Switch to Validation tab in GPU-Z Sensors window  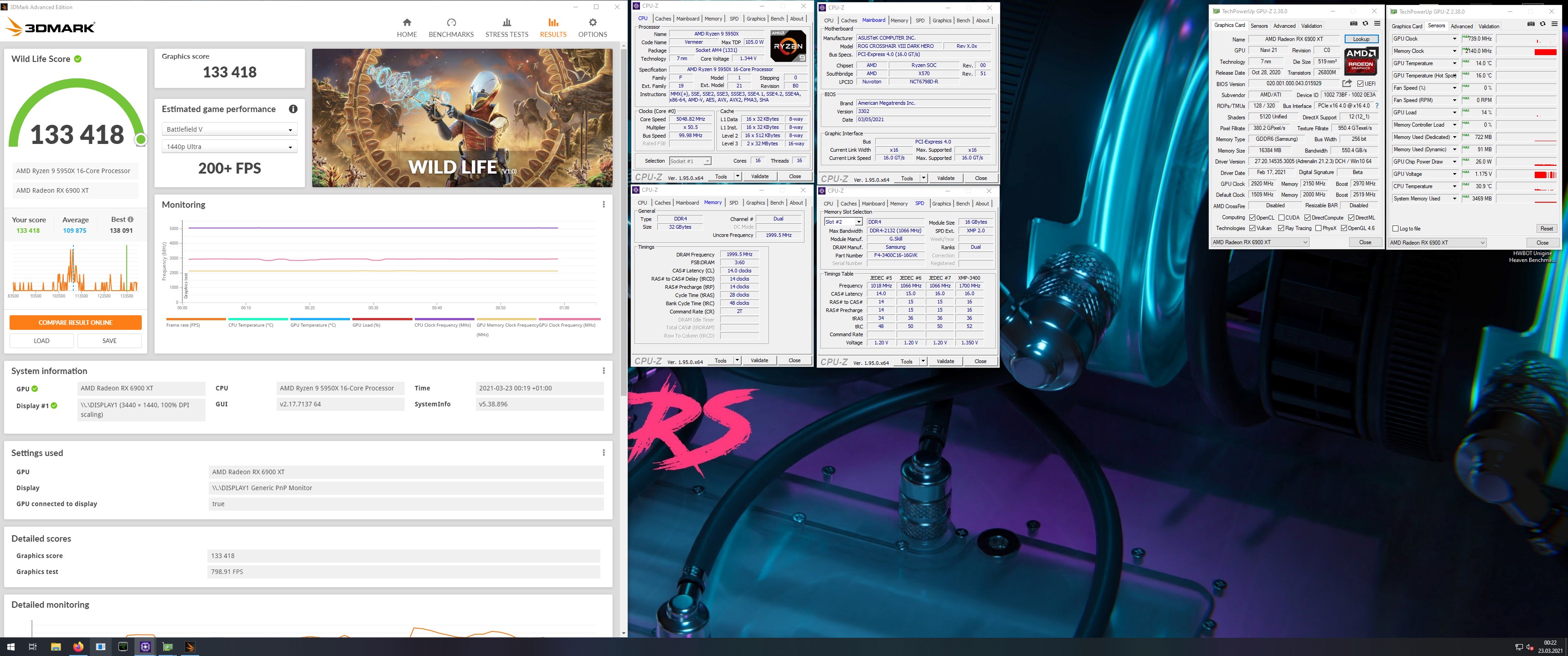1489,27
